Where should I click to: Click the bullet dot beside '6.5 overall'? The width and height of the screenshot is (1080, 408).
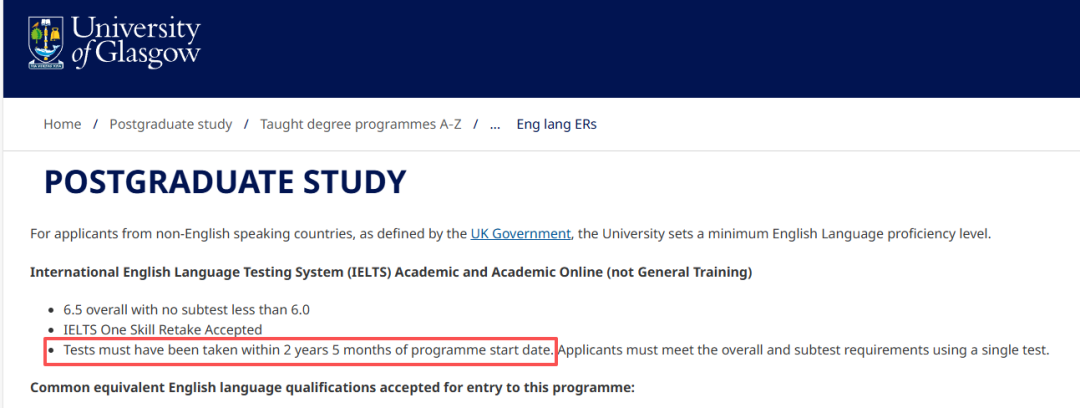(51, 310)
